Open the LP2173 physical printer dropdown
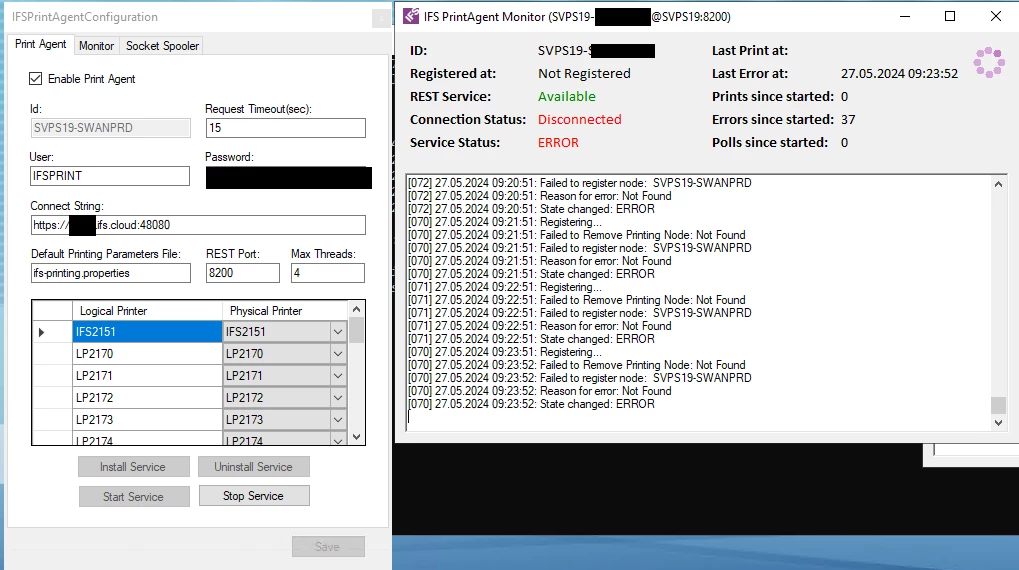1019x570 pixels. tap(338, 420)
